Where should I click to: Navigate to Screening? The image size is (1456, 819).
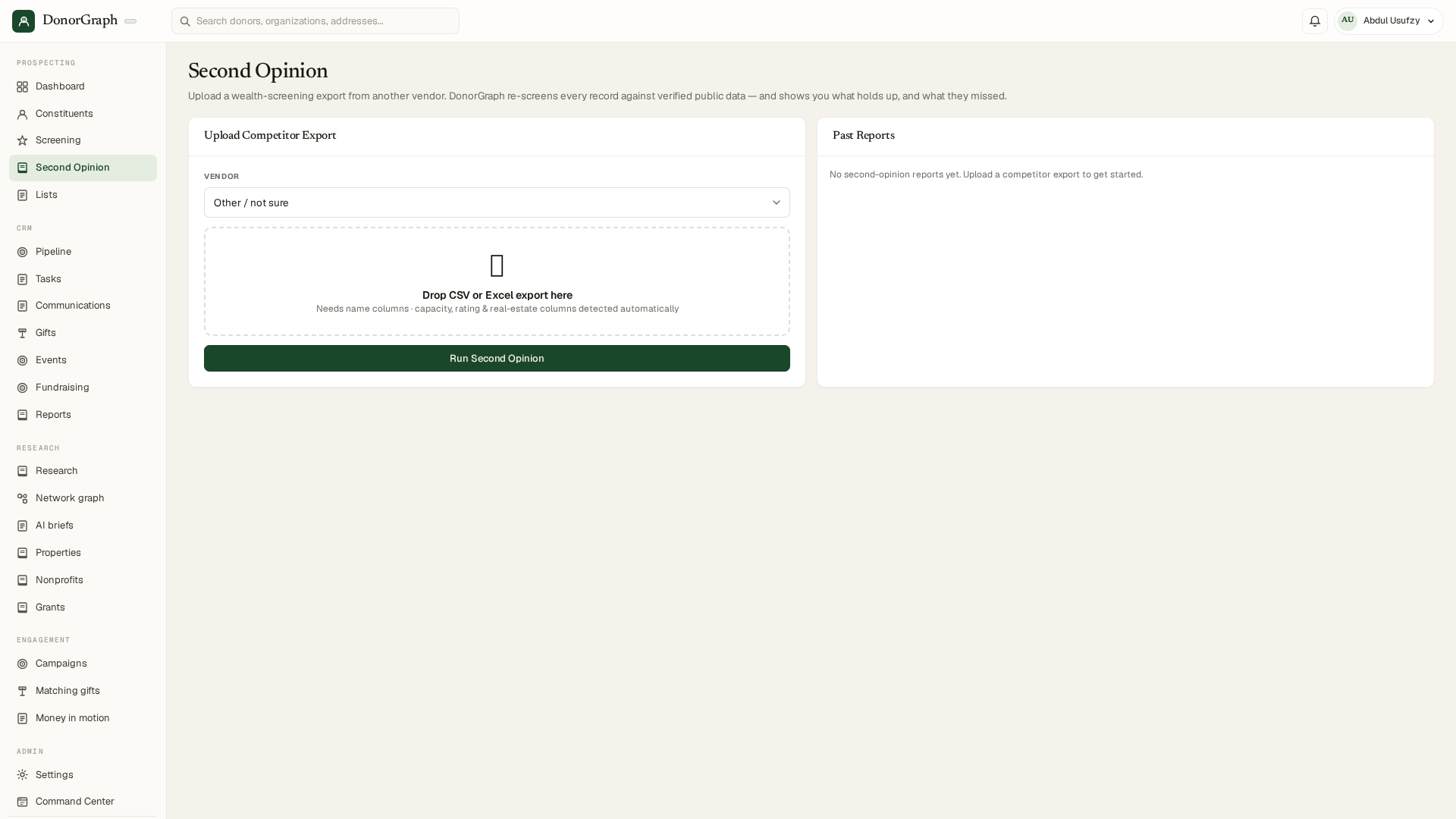[x=83, y=140]
